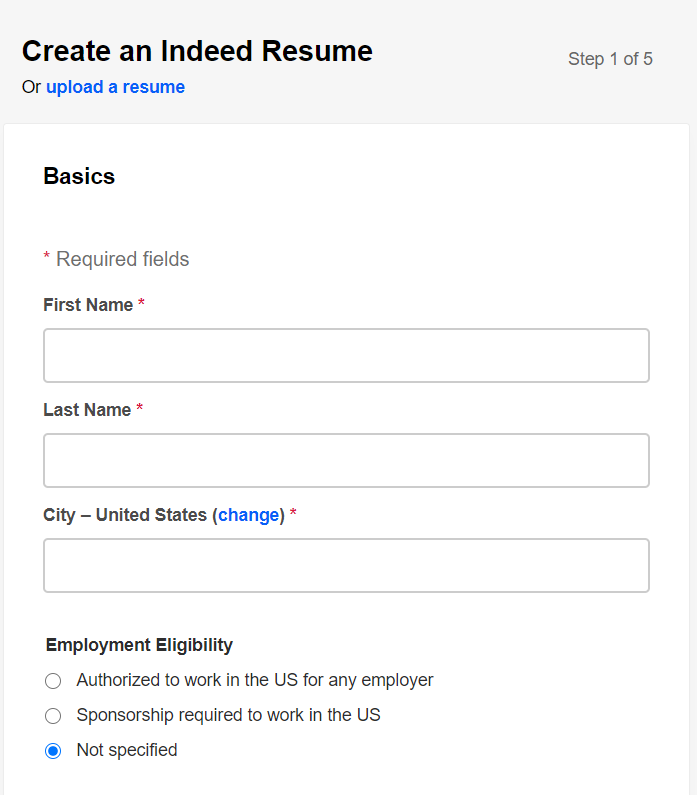This screenshot has width=697, height=795.
Task: Click the "Sponsorship required to work in the US" label text
Action: click(x=228, y=715)
